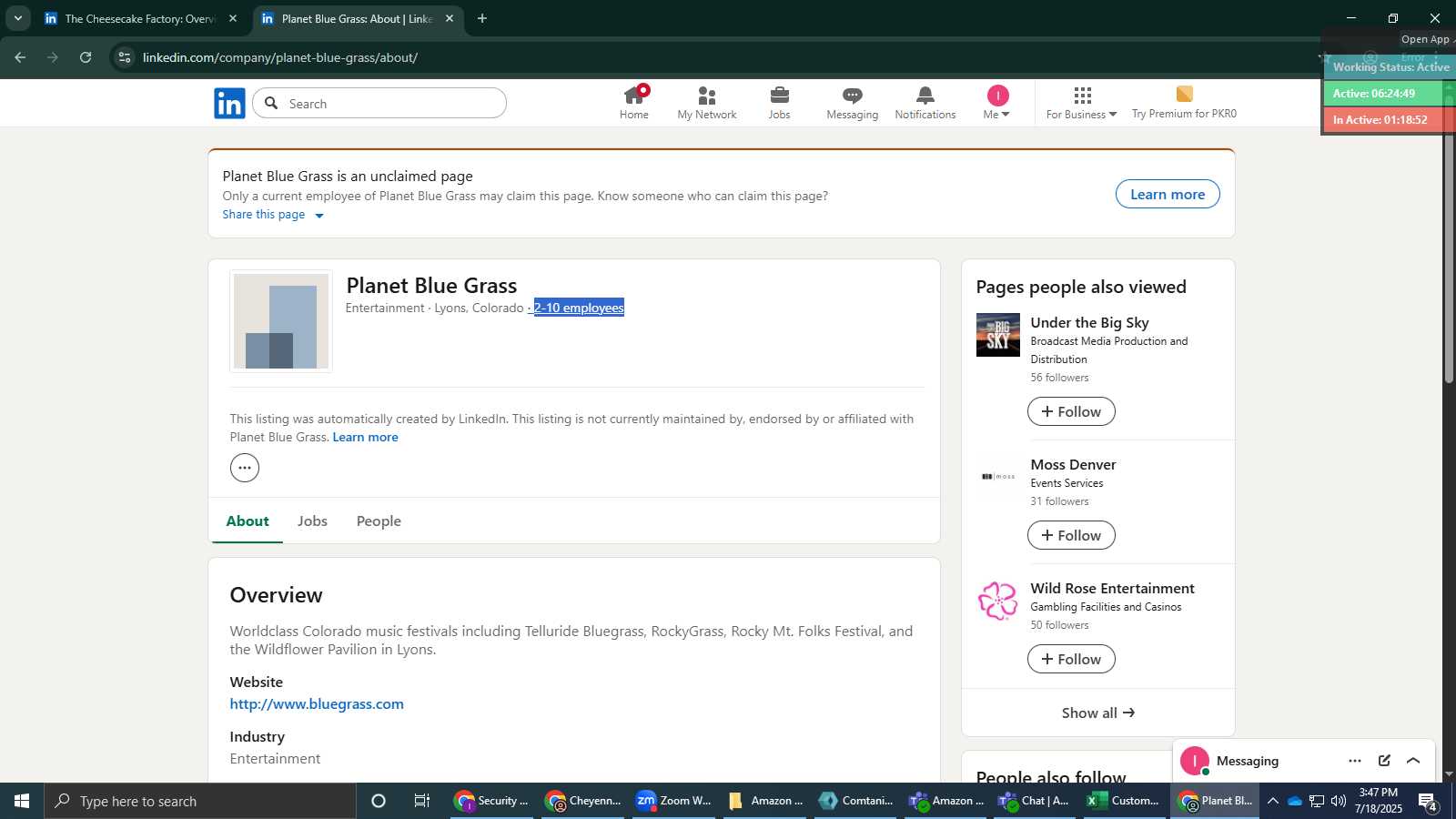Open the three-dot more options button

(245, 468)
